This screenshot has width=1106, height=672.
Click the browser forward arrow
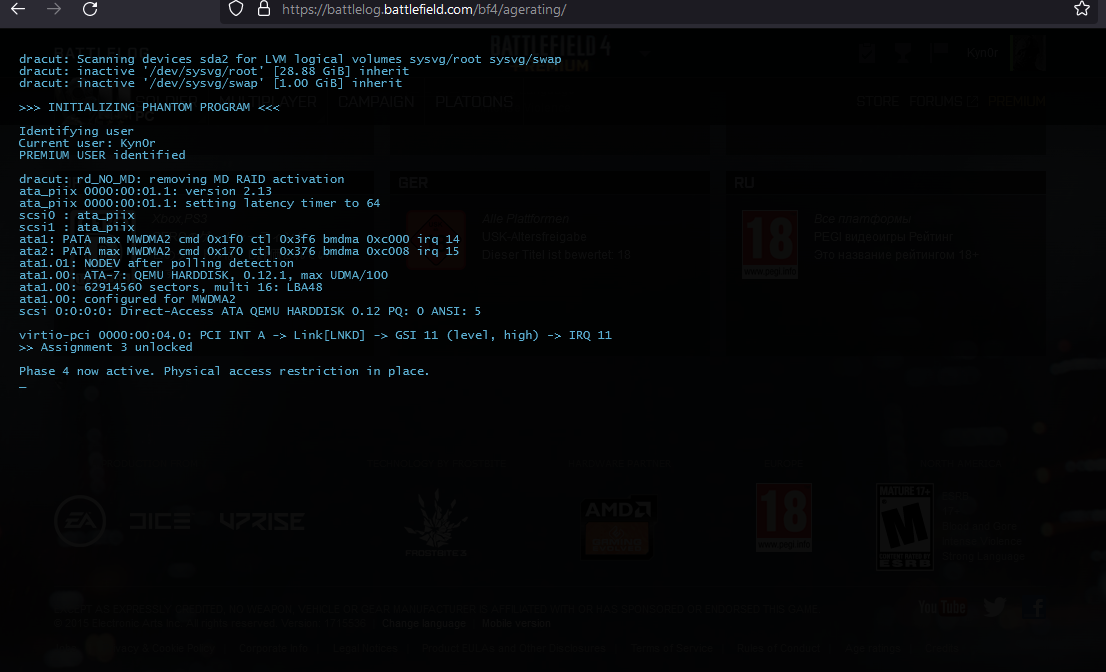tap(54, 9)
